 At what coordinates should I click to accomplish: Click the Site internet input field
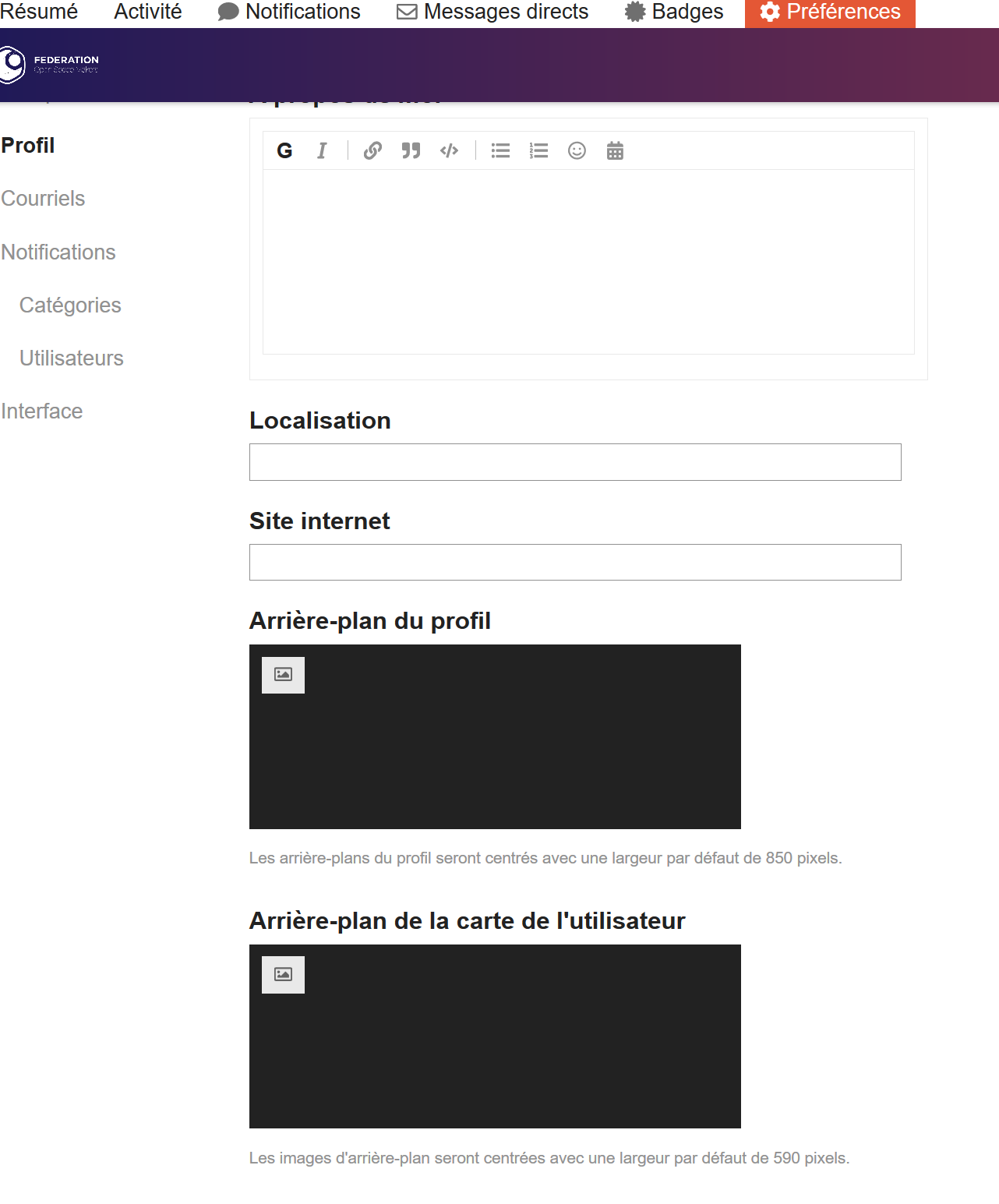pyautogui.click(x=575, y=563)
